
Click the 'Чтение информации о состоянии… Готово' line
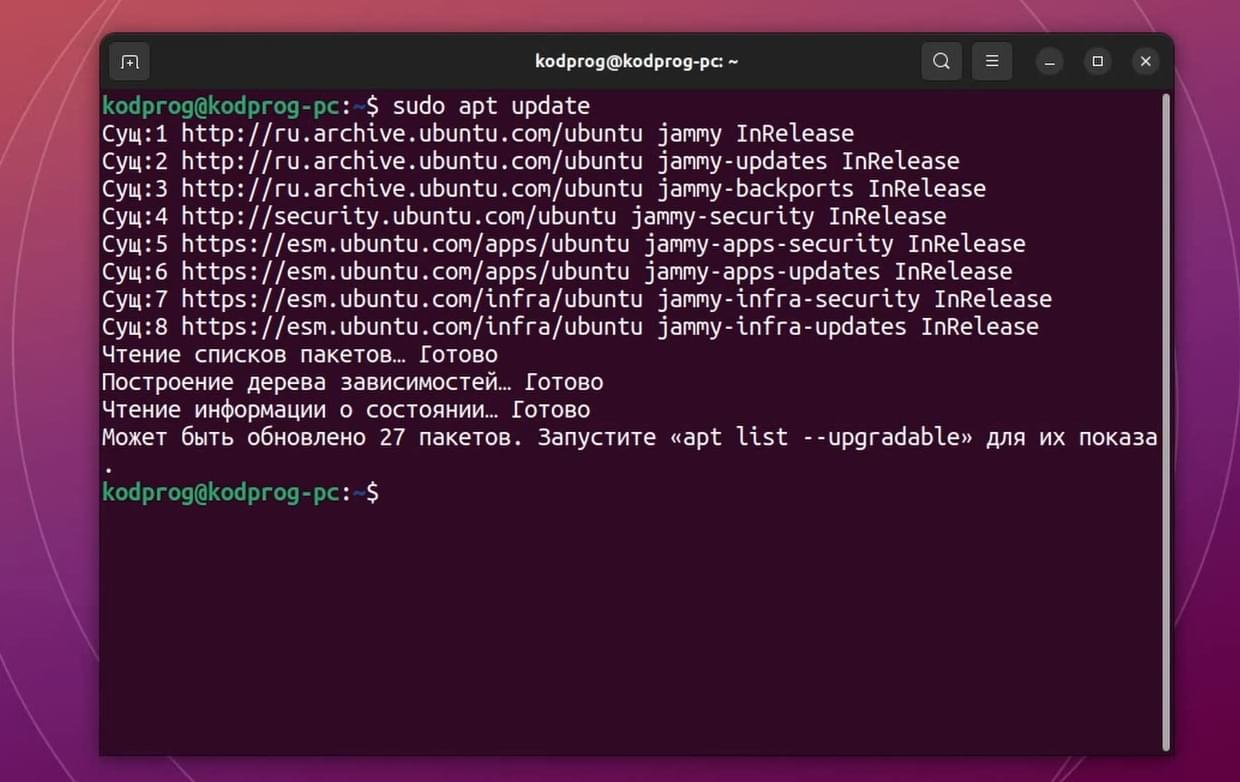[x=346, y=410]
